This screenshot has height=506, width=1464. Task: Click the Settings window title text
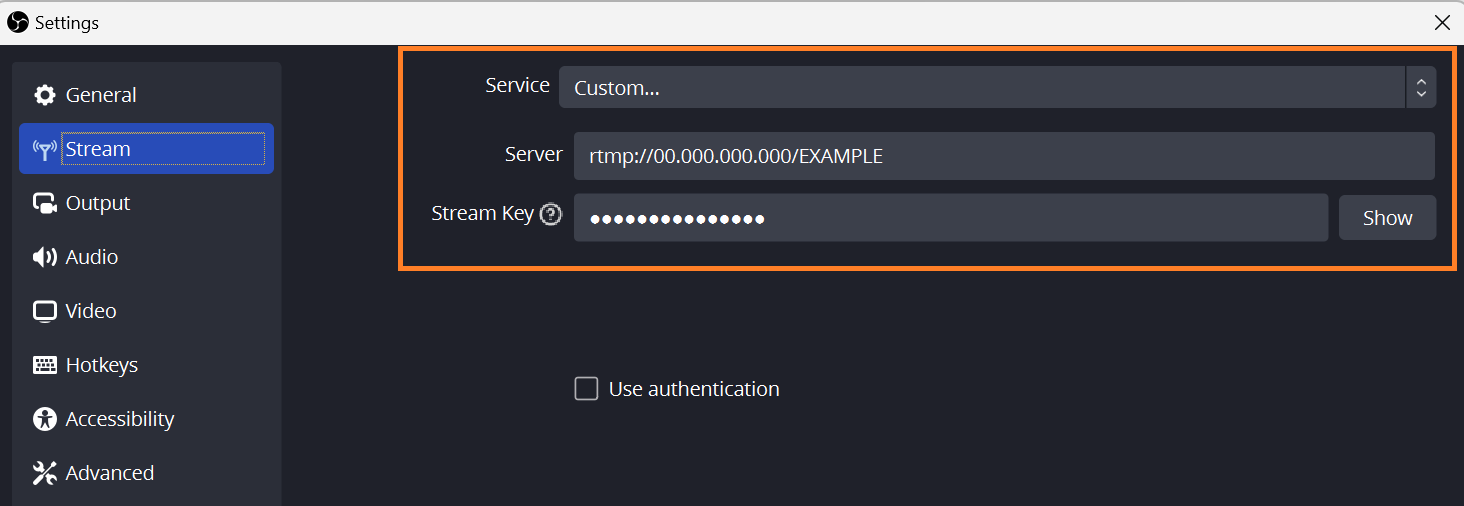coord(67,22)
